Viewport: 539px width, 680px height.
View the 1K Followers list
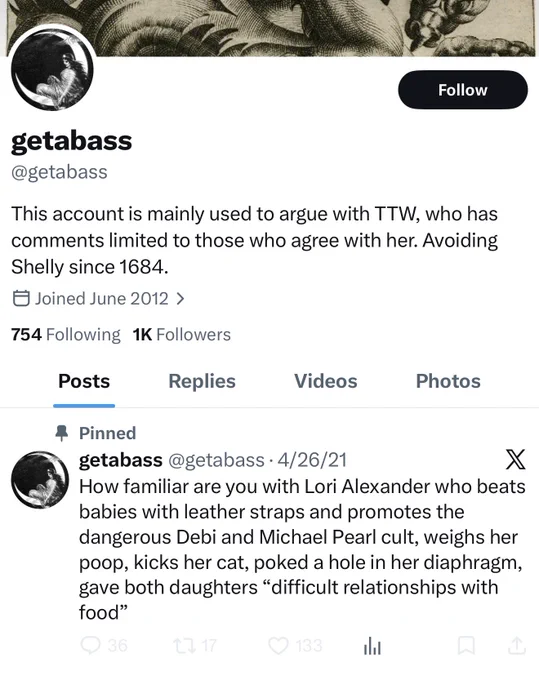182,334
